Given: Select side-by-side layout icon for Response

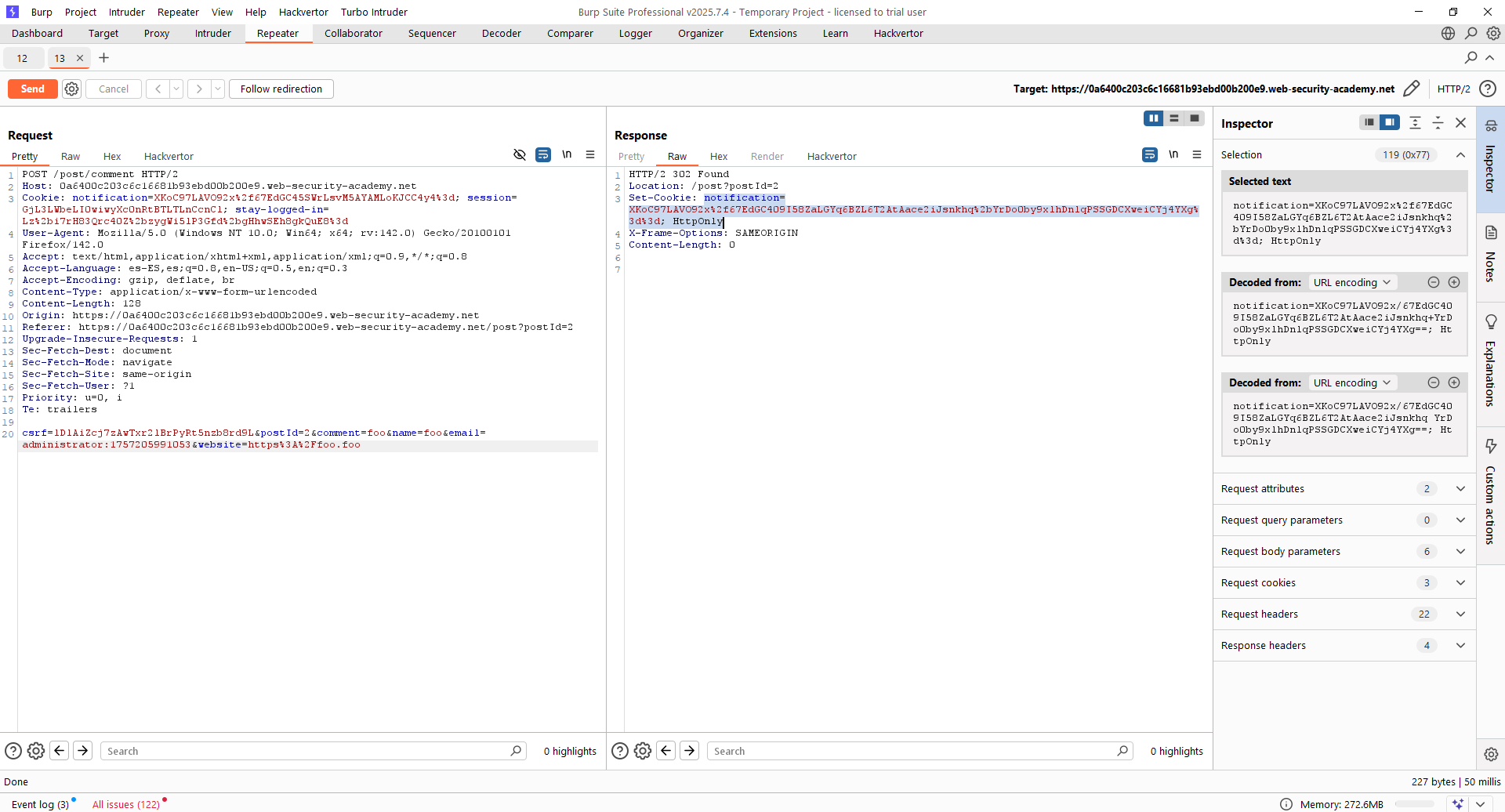Looking at the screenshot, I should coord(1153,118).
